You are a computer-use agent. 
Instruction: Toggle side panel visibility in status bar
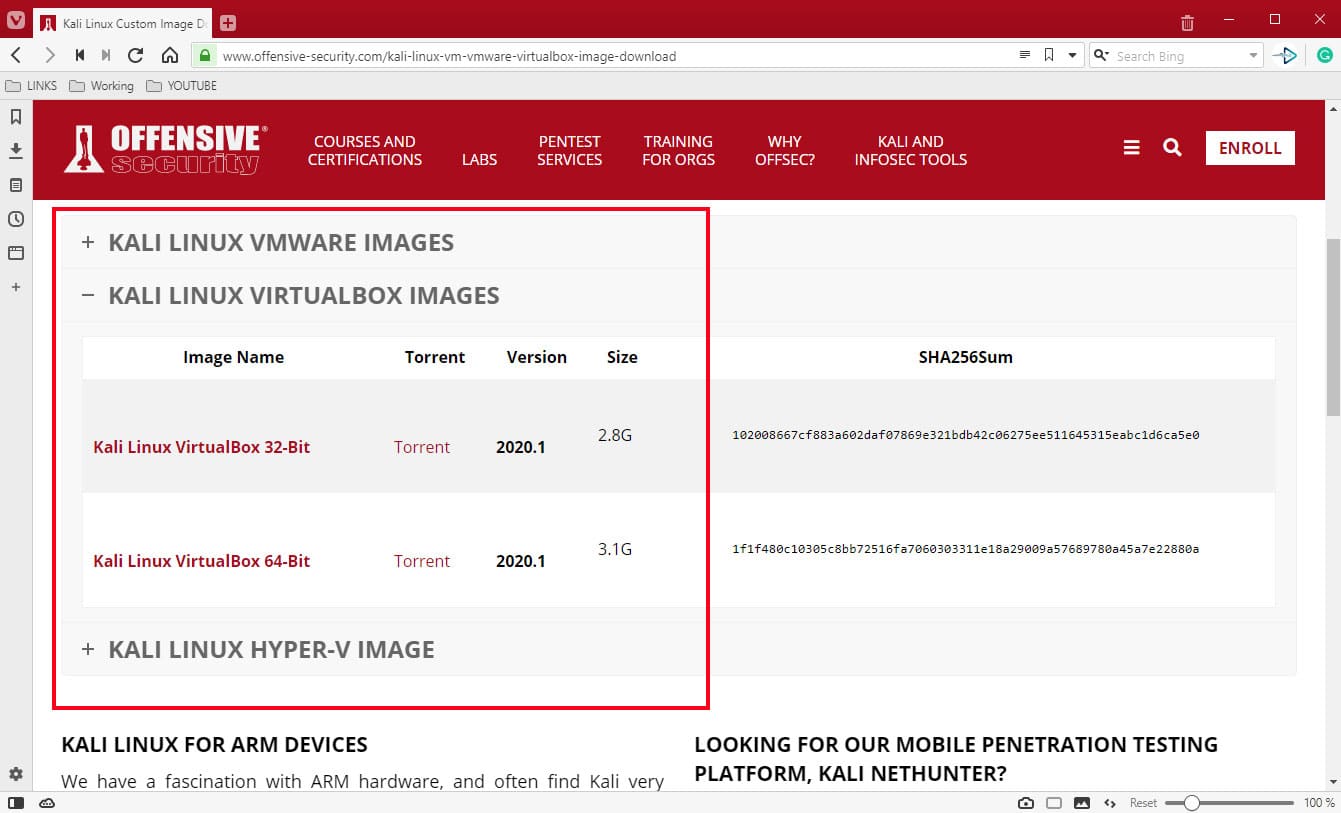click(16, 803)
